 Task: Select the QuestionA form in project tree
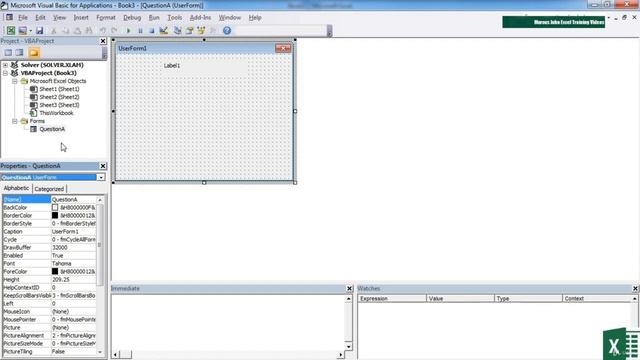click(x=52, y=129)
